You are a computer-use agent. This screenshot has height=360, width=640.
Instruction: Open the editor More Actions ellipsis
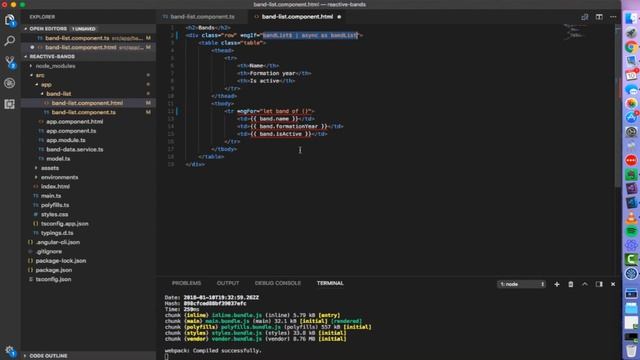pyautogui.click(x=613, y=17)
